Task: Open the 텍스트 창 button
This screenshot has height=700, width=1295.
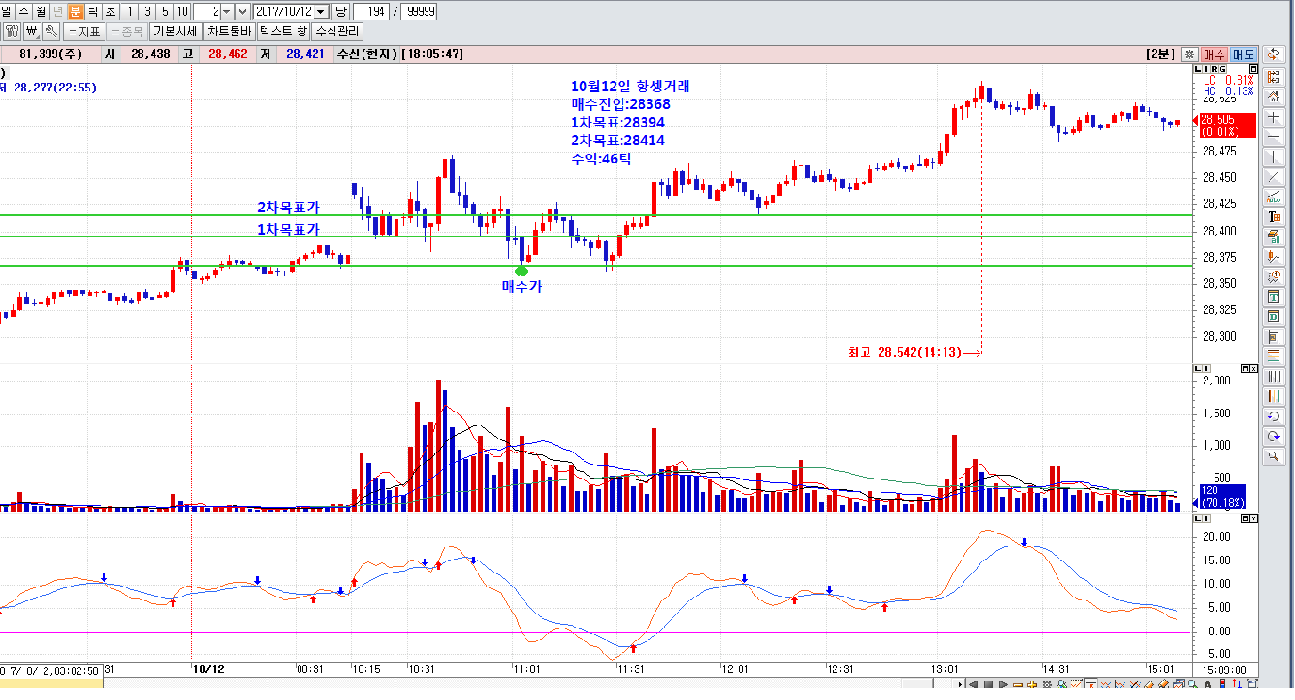Action: tap(284, 31)
